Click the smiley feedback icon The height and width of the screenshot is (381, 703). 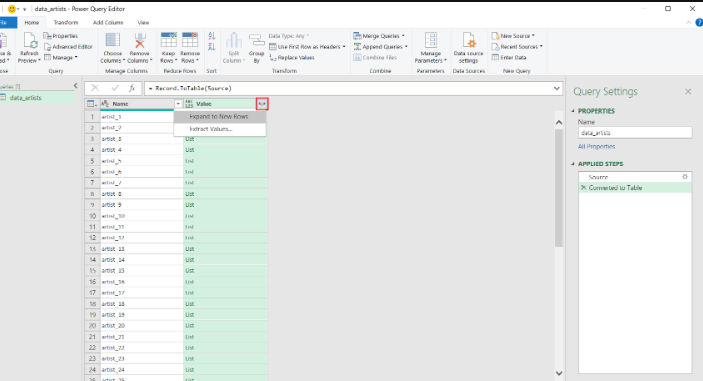coord(12,9)
